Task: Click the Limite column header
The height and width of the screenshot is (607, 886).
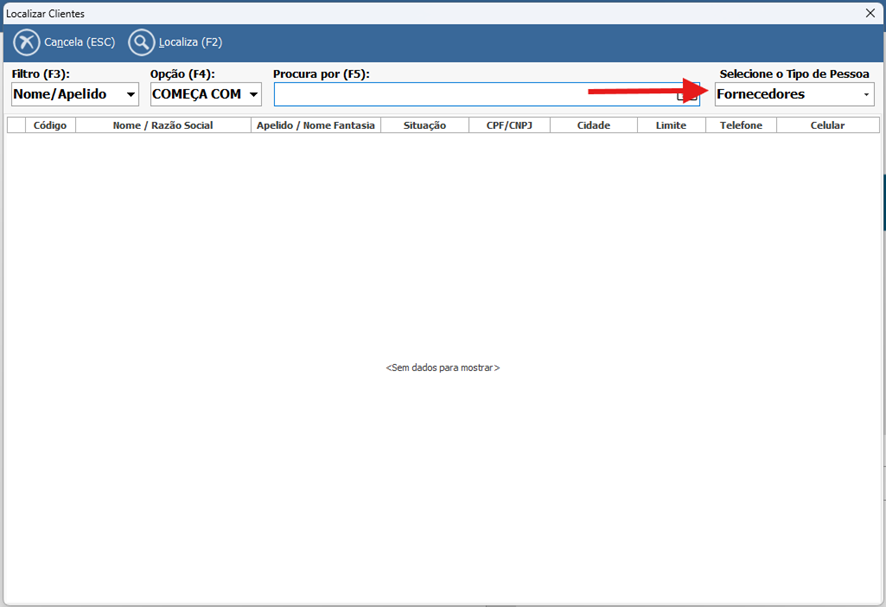Action: 671,125
